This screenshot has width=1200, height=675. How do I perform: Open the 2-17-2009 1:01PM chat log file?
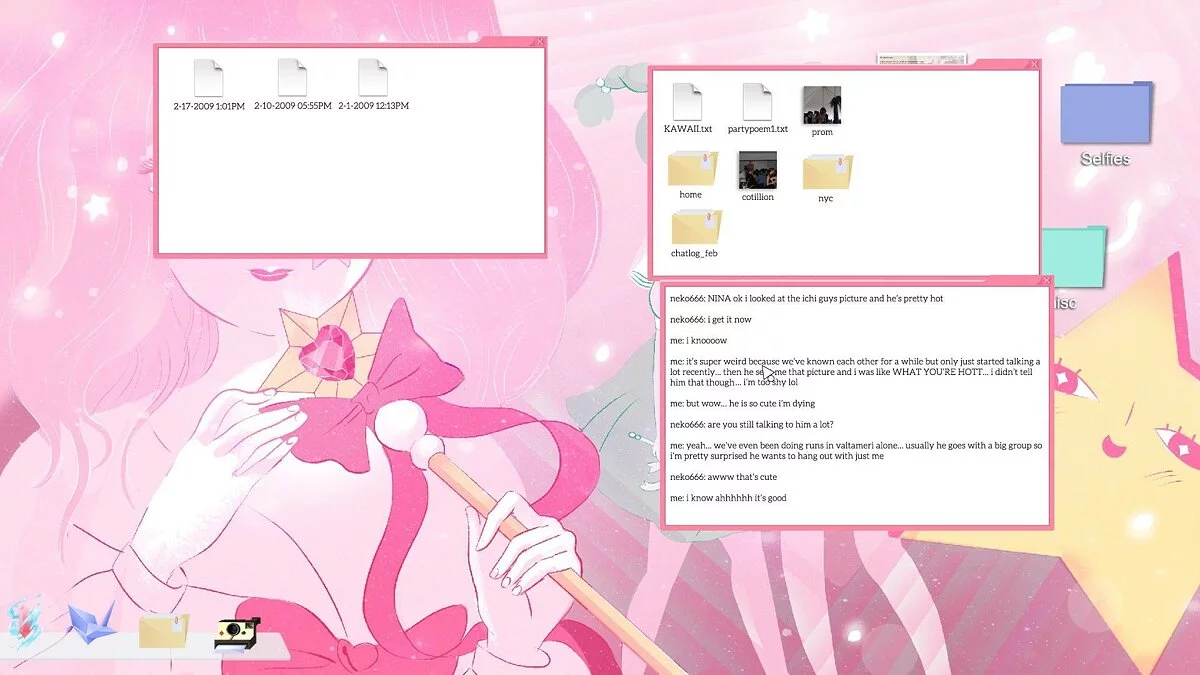tap(209, 85)
